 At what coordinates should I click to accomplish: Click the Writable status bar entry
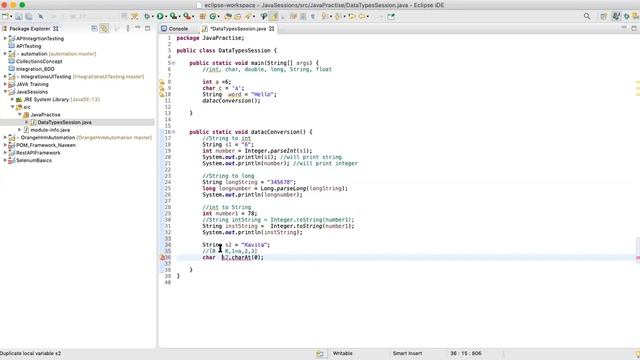[342, 353]
